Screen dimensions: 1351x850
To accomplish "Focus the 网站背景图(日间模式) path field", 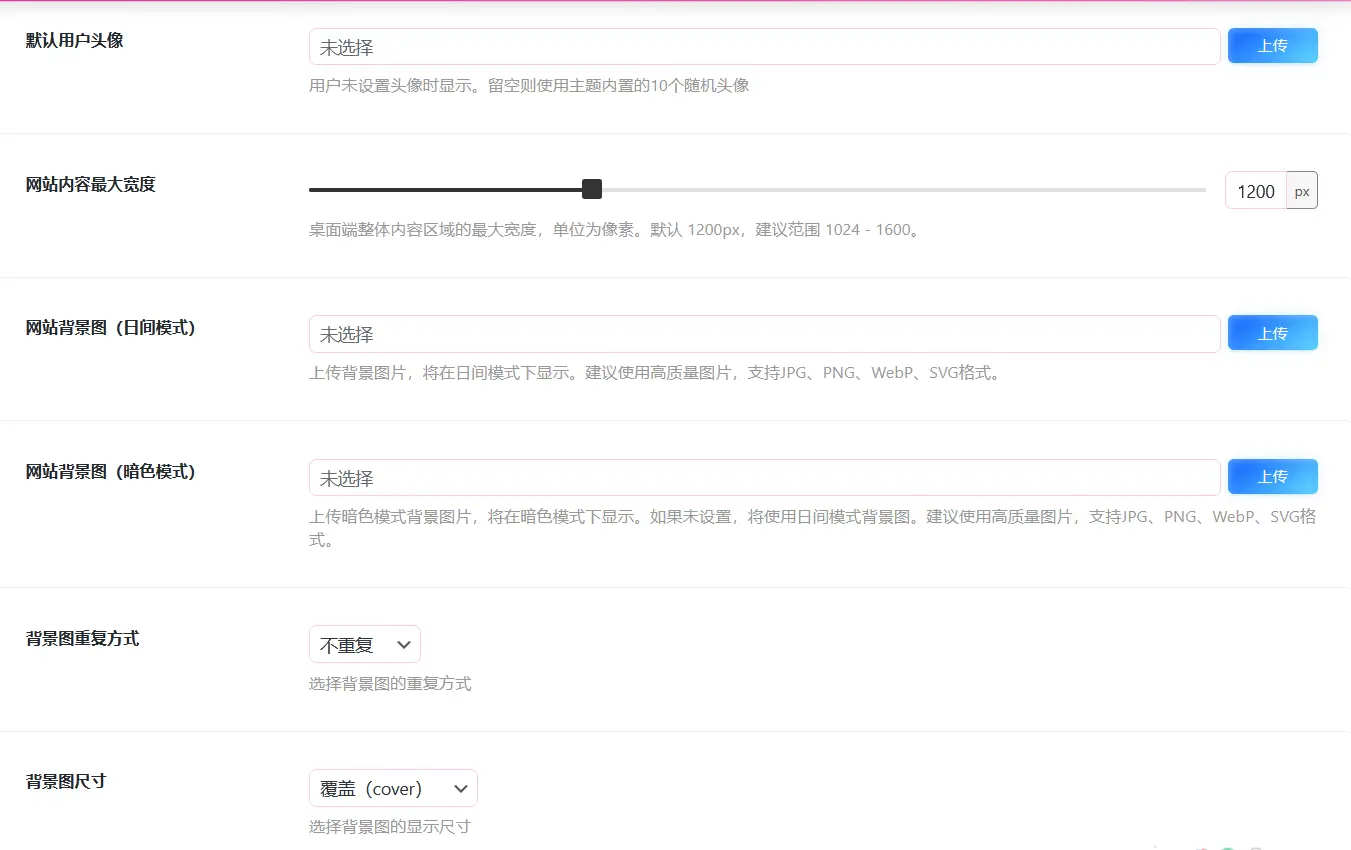I will point(764,335).
